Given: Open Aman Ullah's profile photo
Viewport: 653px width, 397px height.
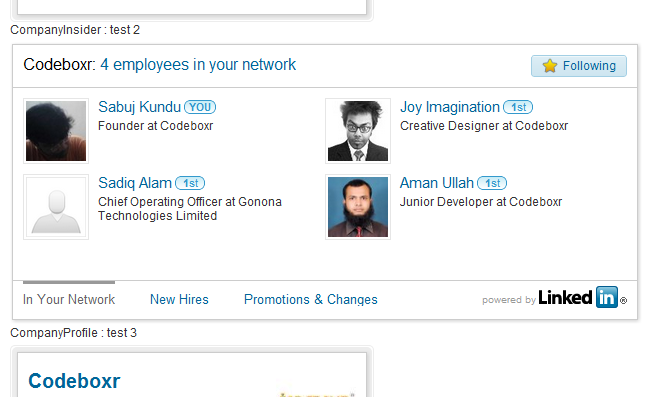Looking at the screenshot, I should coord(358,207).
